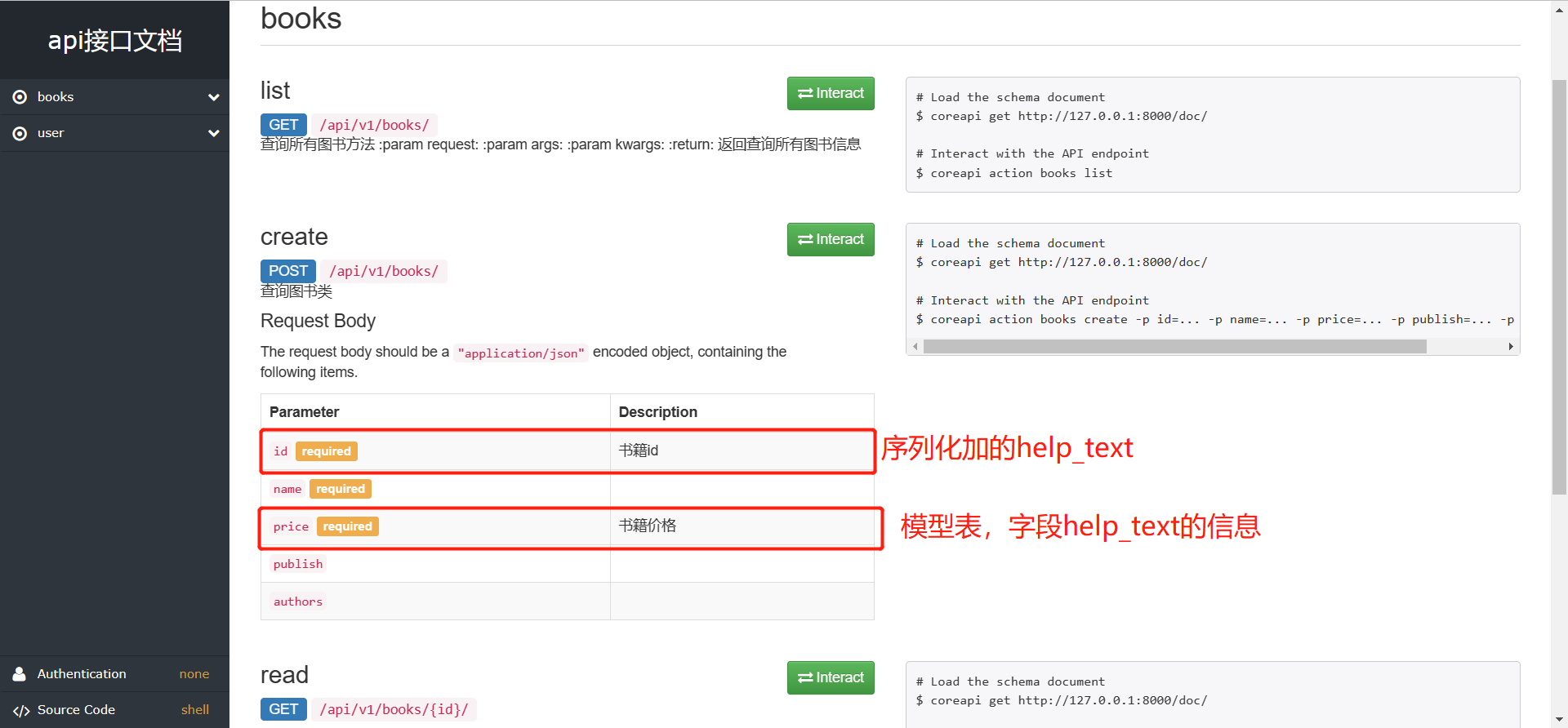Click the price parameter name
Image resolution: width=1568 pixels, height=728 pixels.
(x=291, y=526)
